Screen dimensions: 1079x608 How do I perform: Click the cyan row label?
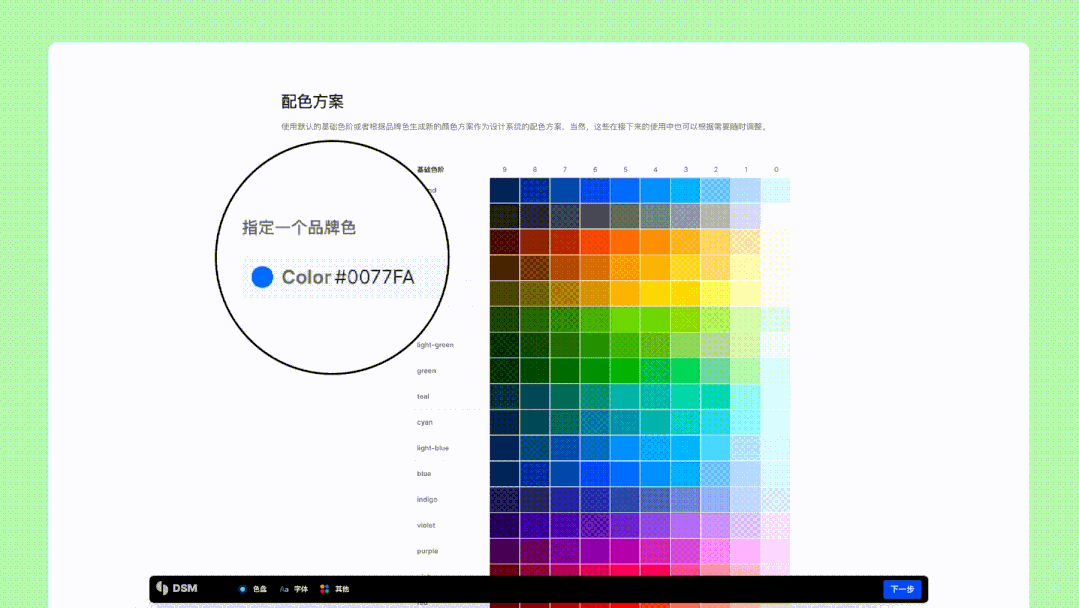[x=423, y=422]
